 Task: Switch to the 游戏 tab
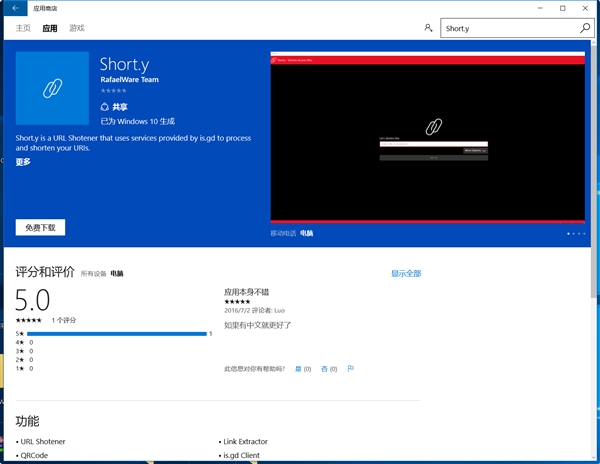click(77, 28)
